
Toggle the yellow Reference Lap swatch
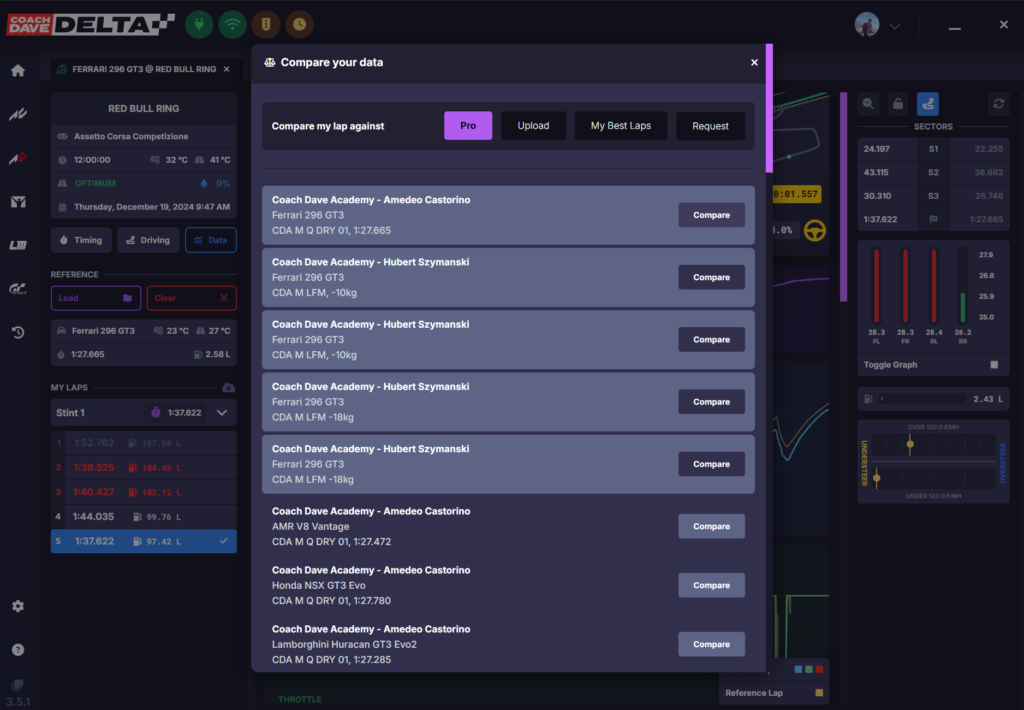(x=819, y=693)
